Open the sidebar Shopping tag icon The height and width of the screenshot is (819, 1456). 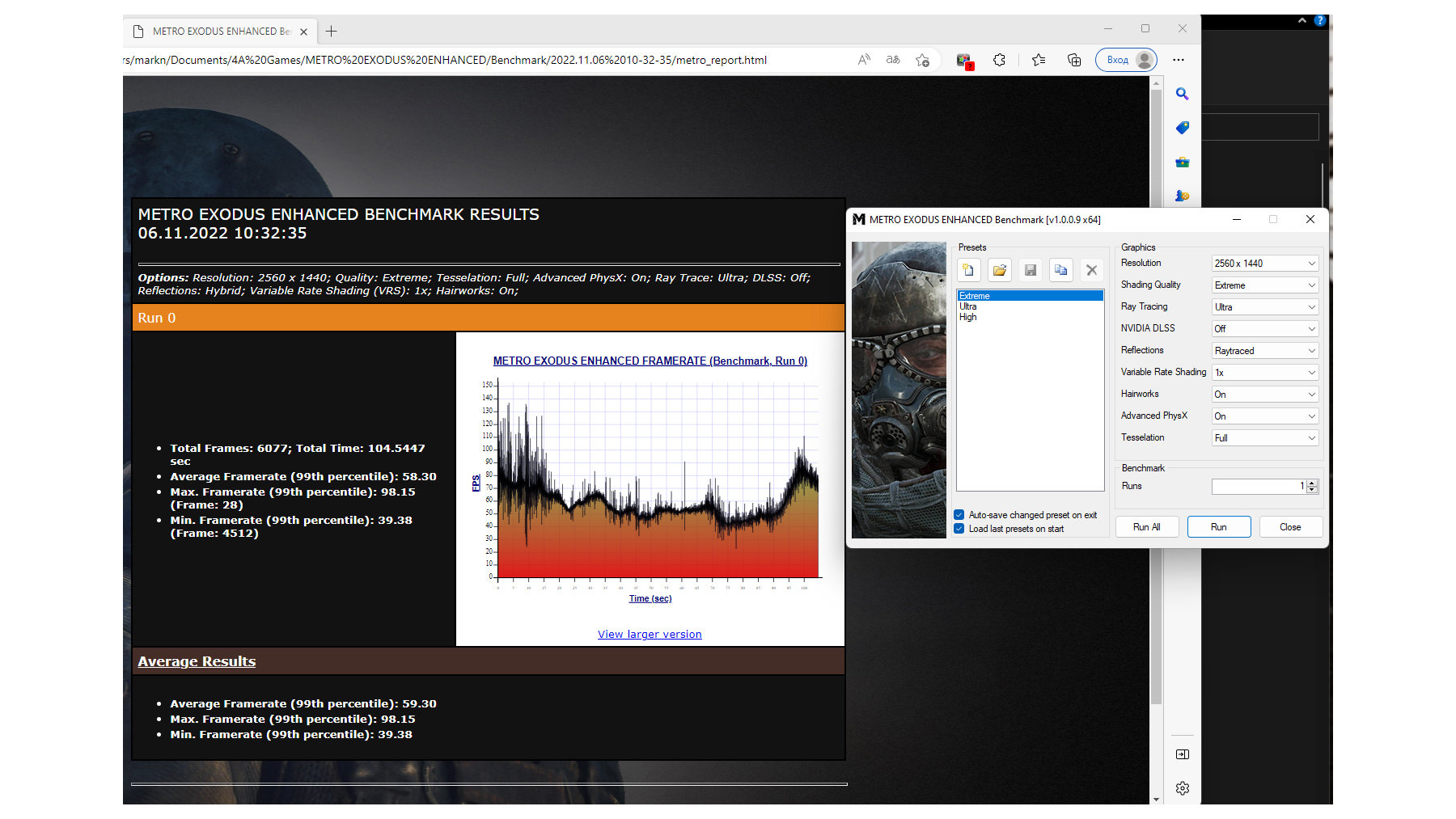pyautogui.click(x=1183, y=128)
